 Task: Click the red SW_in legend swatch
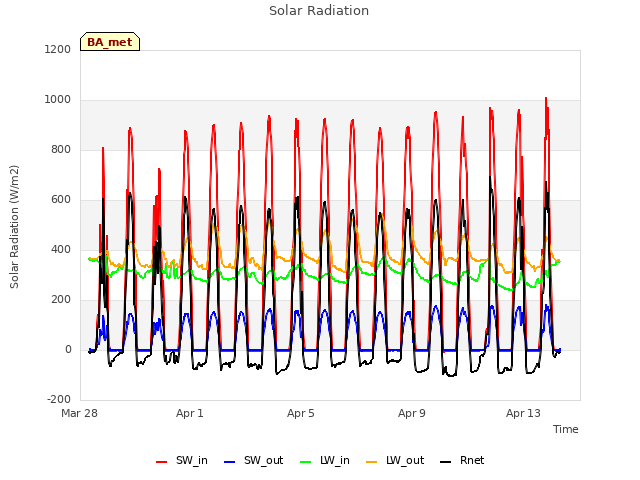click(162, 462)
